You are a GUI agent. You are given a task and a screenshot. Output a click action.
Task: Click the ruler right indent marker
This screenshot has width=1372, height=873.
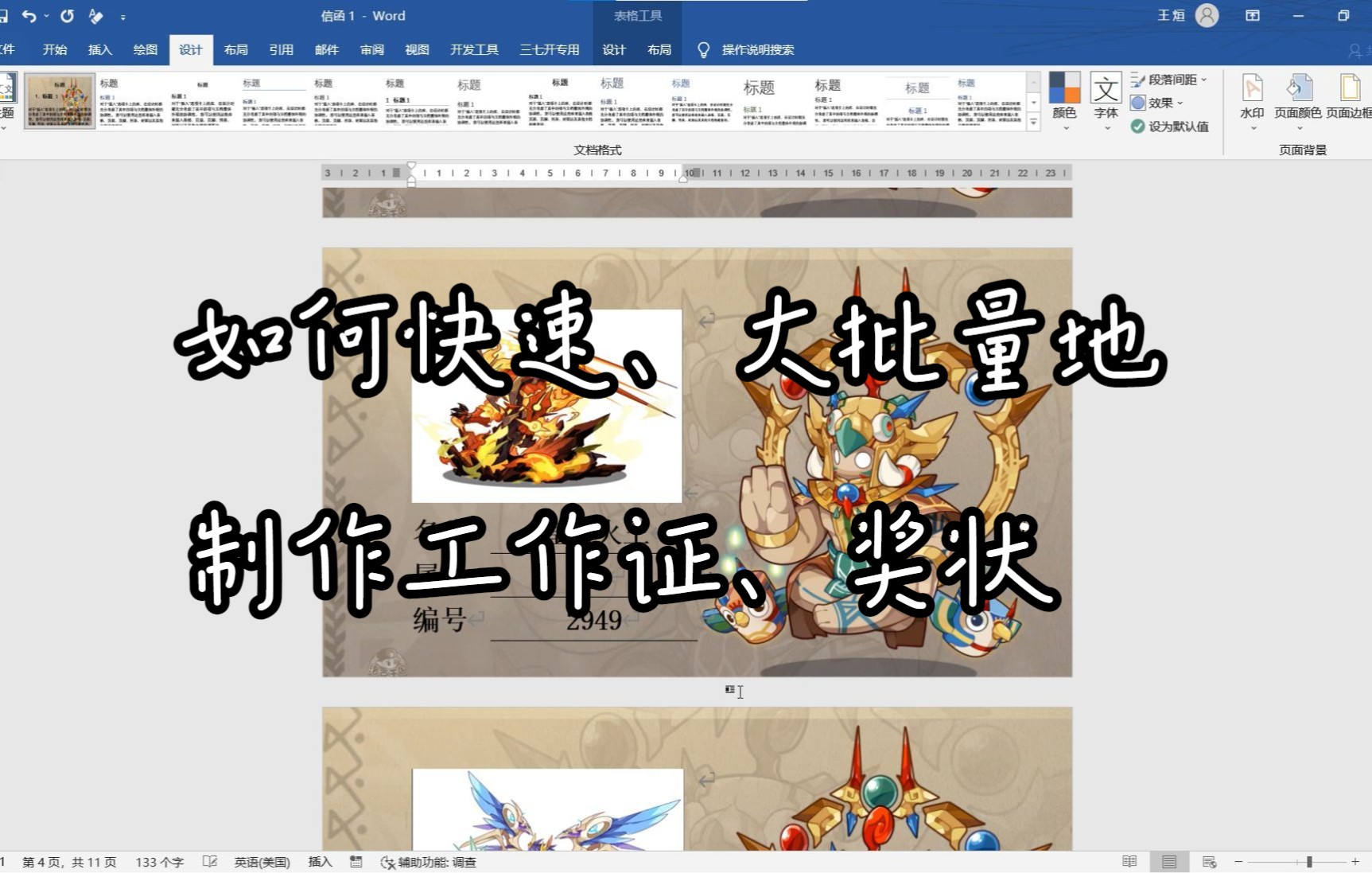[x=683, y=178]
